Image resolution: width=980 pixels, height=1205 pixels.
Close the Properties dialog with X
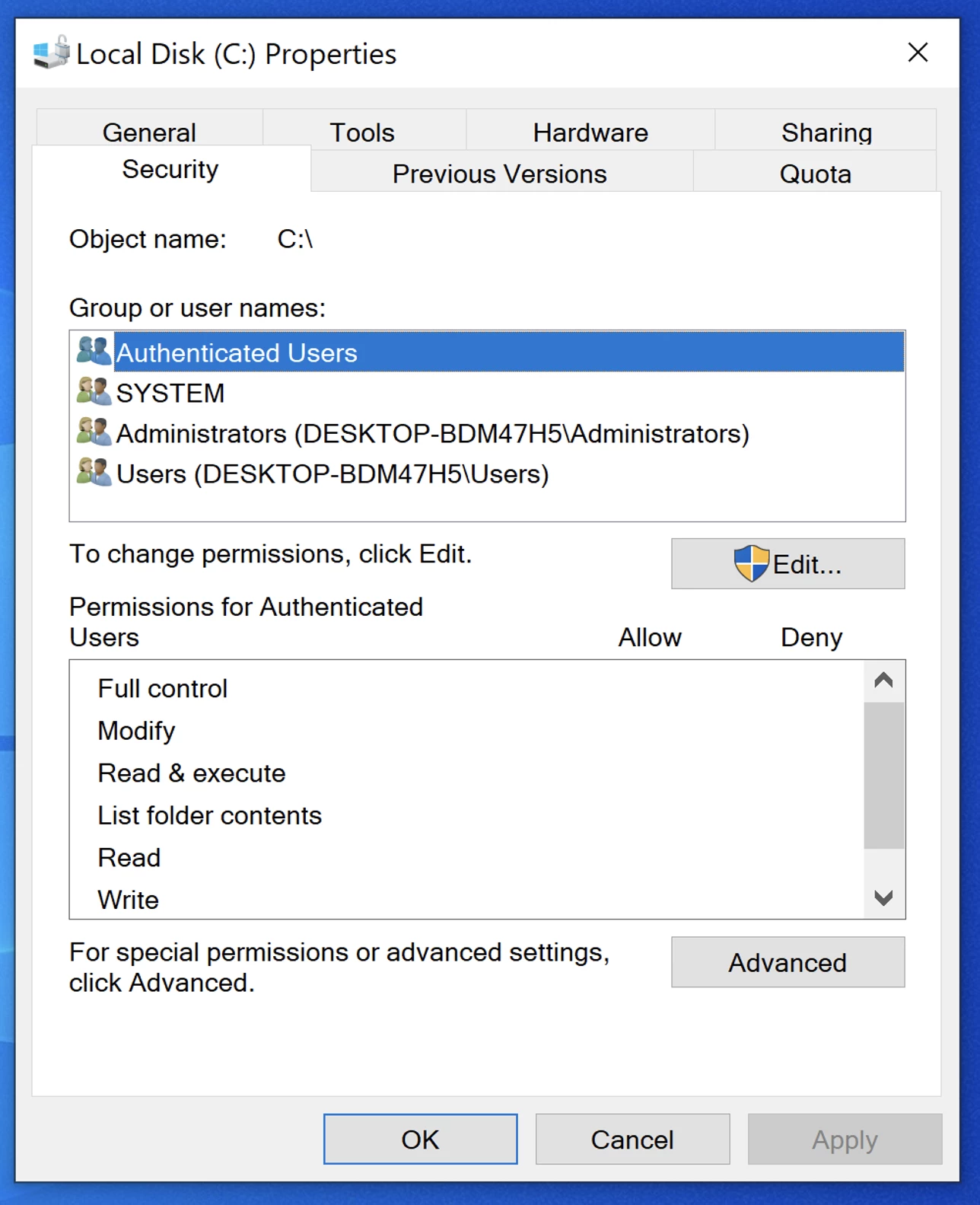[x=918, y=53]
